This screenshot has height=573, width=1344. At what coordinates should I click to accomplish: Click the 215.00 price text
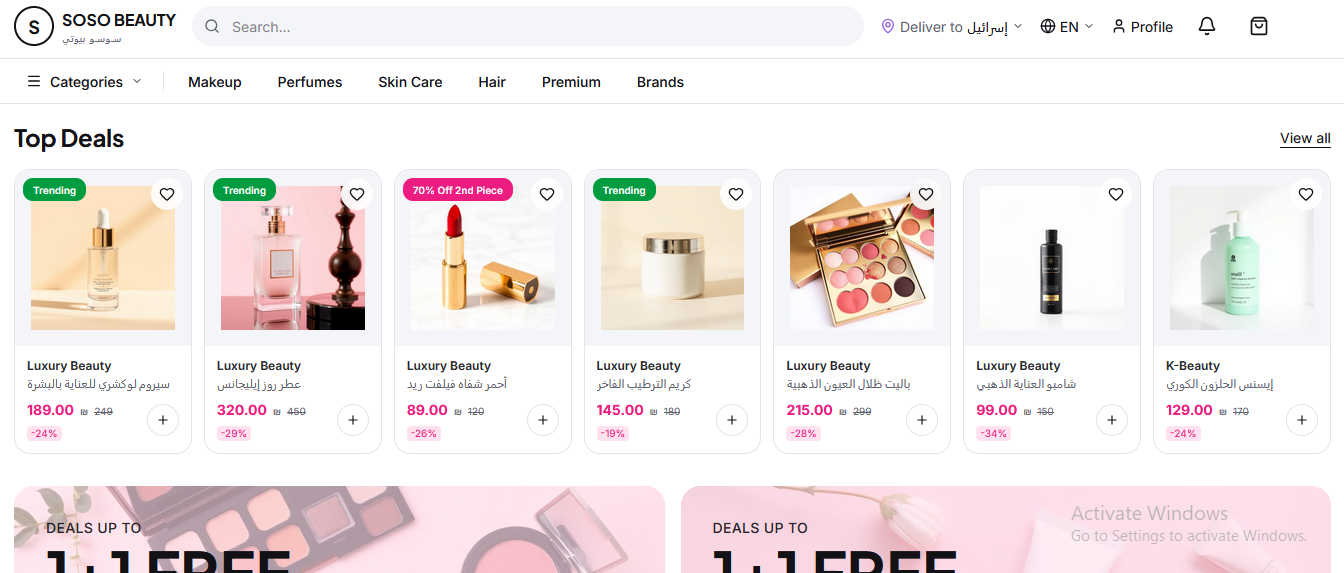(810, 410)
